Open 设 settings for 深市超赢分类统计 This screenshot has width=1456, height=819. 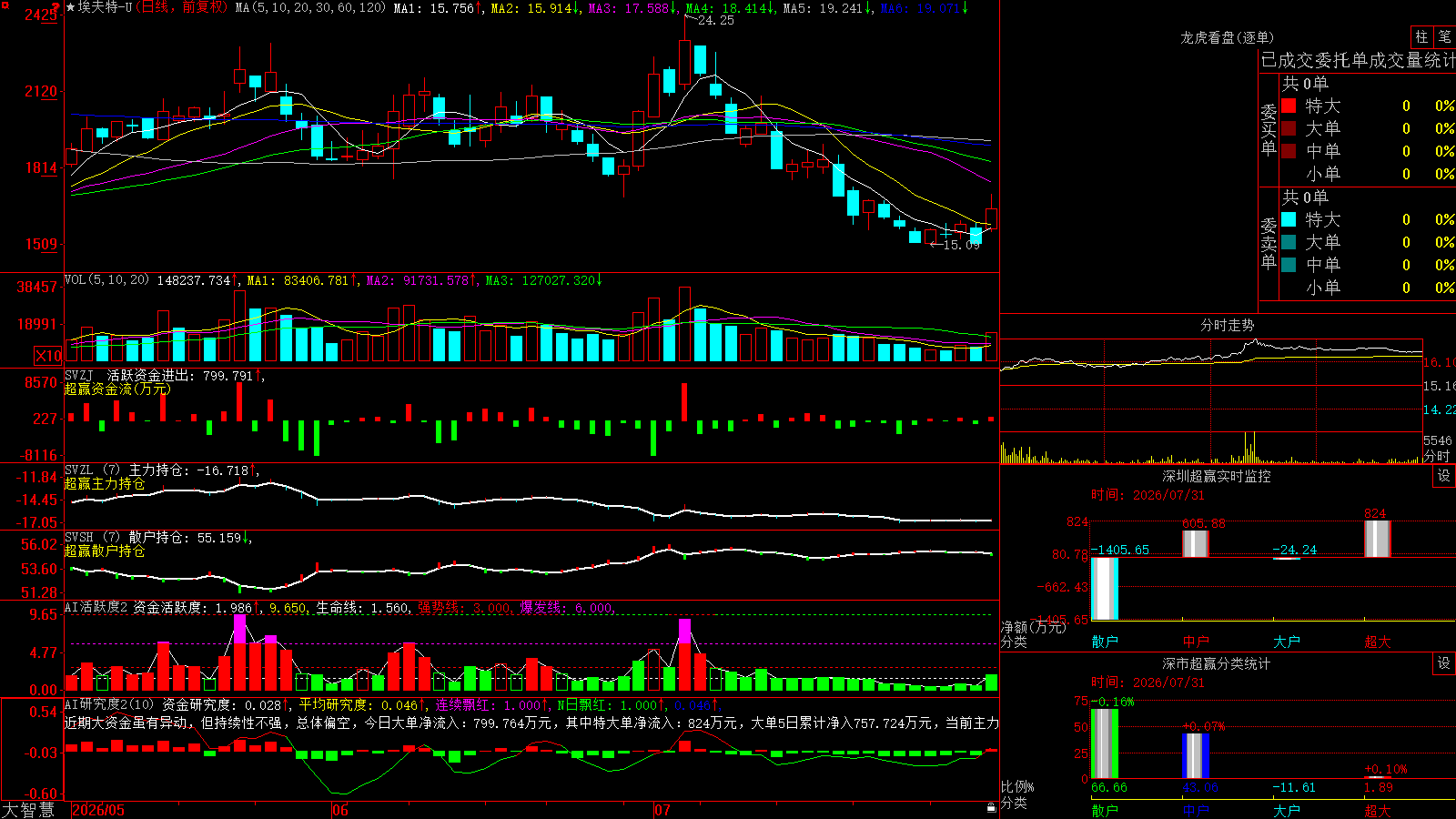point(1444,663)
